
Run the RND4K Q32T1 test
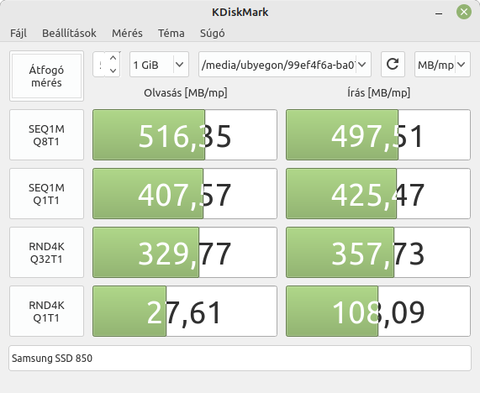[x=46, y=252]
